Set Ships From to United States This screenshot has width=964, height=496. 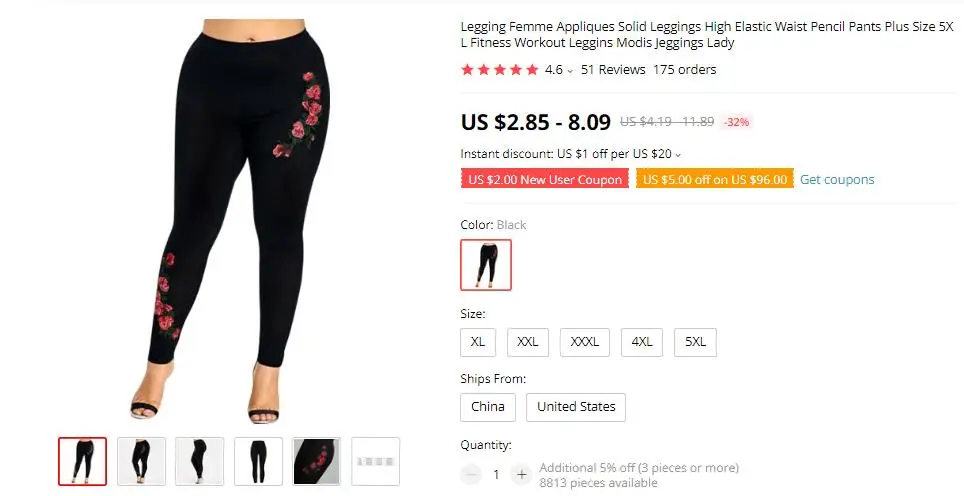pyautogui.click(x=575, y=407)
